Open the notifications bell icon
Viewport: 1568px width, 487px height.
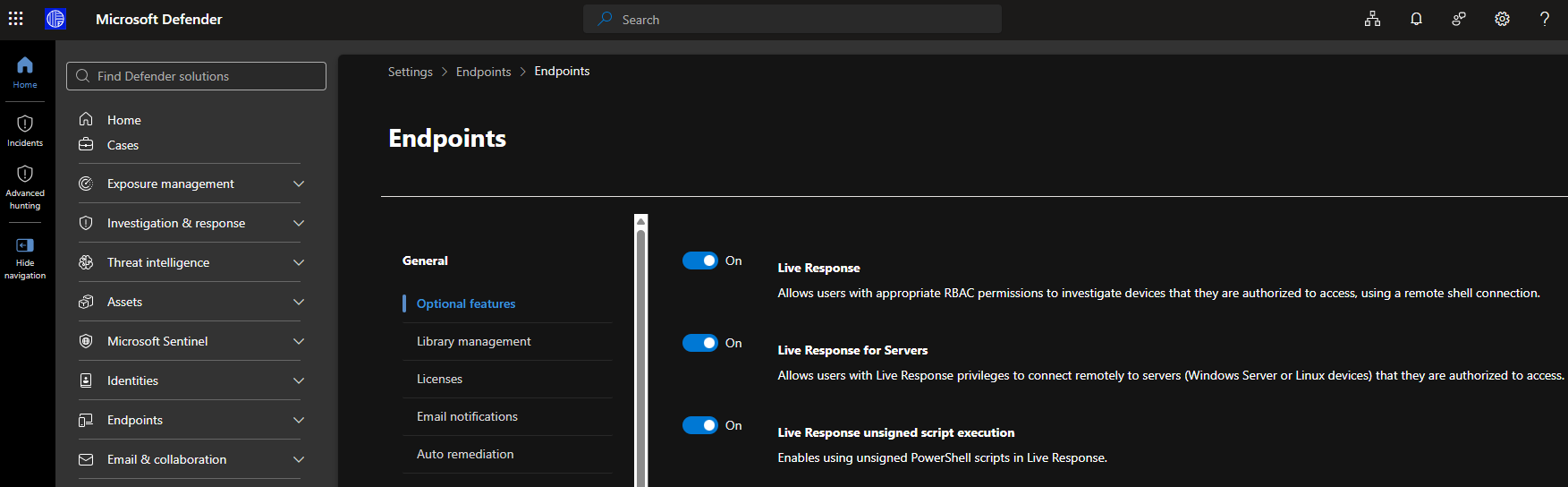tap(1416, 19)
